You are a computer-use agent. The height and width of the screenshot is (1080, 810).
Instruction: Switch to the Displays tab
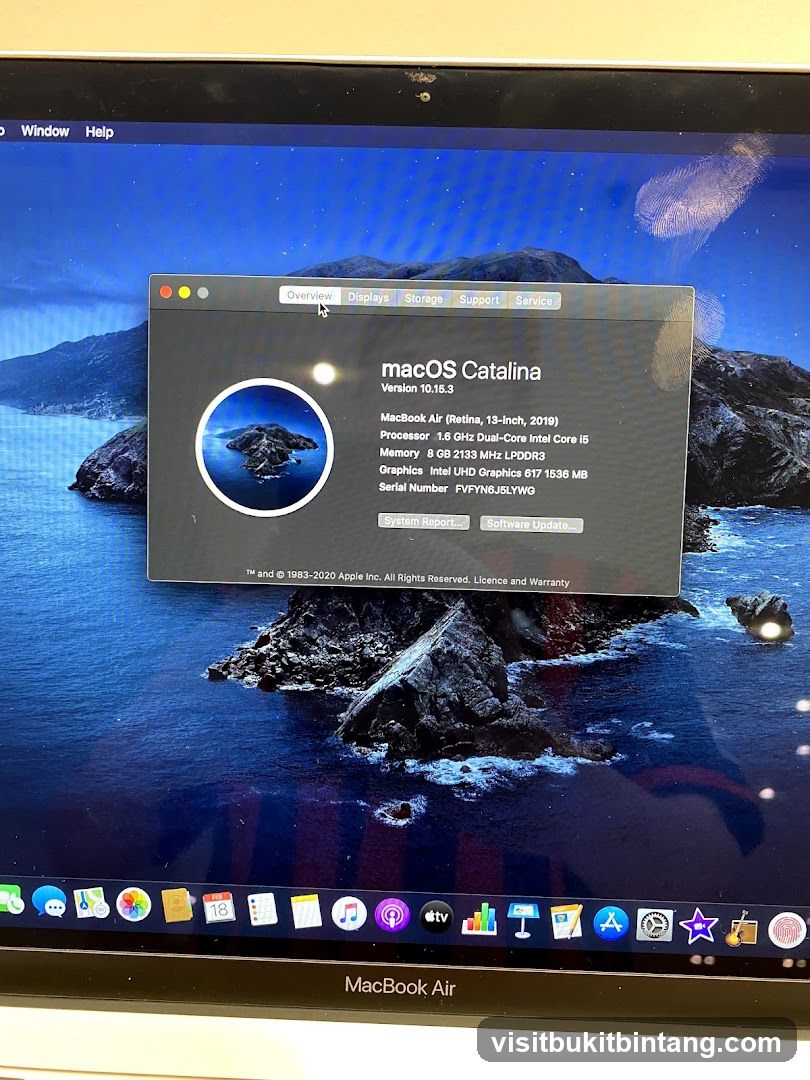pyautogui.click(x=368, y=297)
